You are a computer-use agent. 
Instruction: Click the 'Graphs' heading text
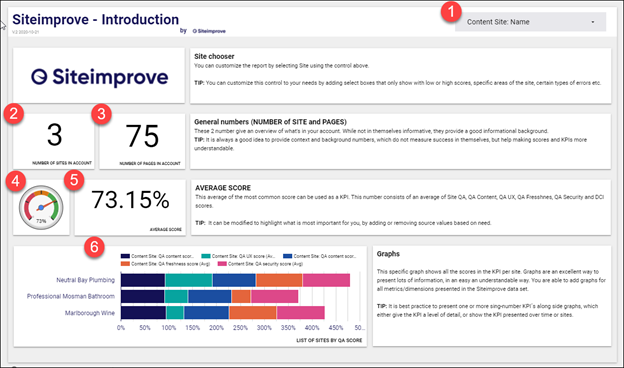coord(388,254)
